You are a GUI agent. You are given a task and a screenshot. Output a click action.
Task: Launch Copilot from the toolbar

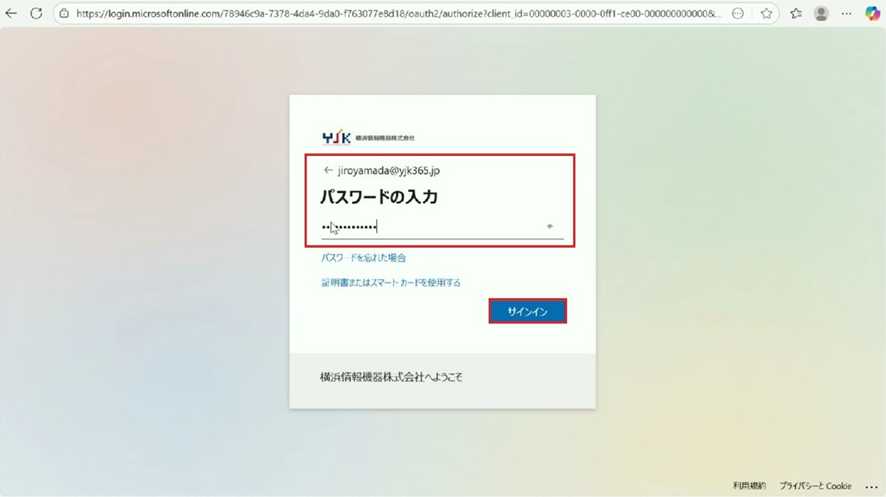coord(872,14)
